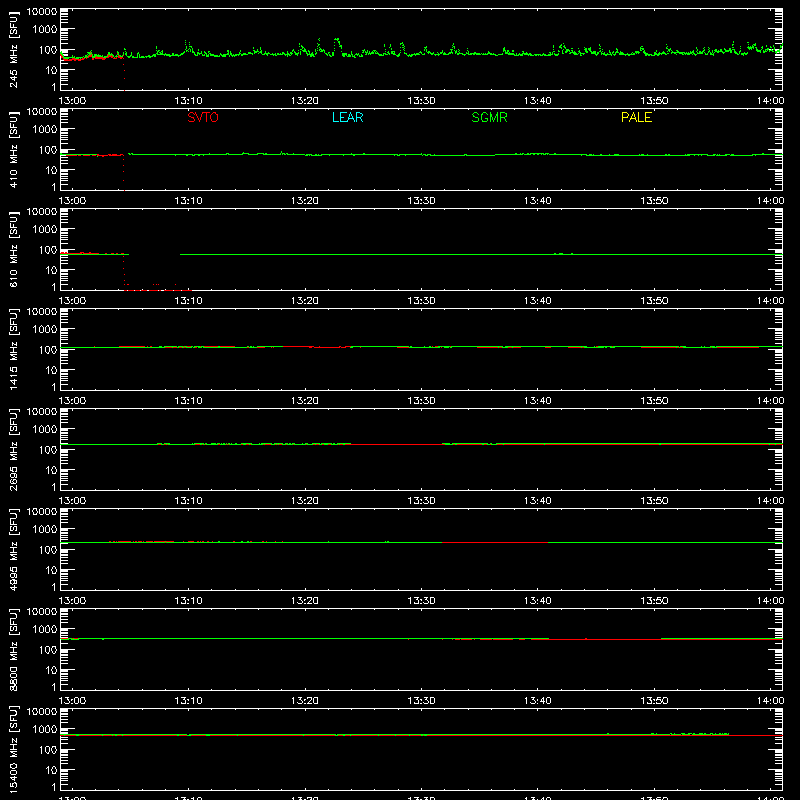Click the 13:20 time label below the 8800 MHz plot
The image size is (800, 800).
point(305,701)
